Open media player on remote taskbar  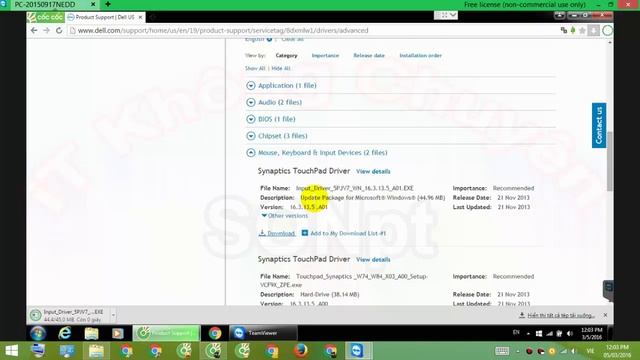point(118,333)
